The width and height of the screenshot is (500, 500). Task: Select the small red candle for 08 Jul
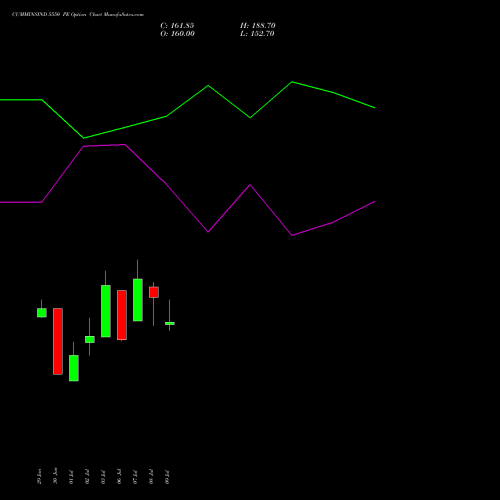point(154,292)
